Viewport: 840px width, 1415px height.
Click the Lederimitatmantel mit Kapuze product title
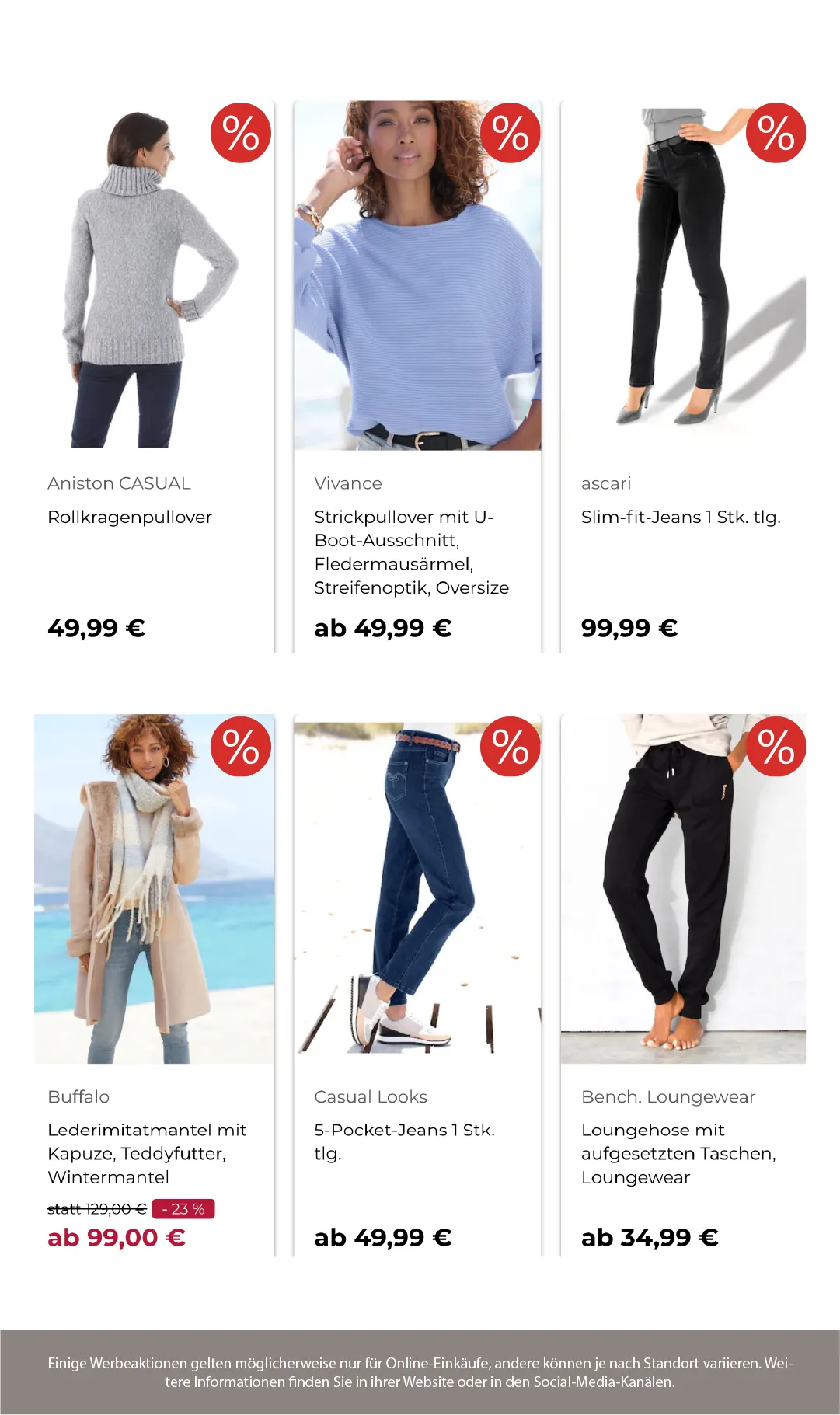[147, 1154]
